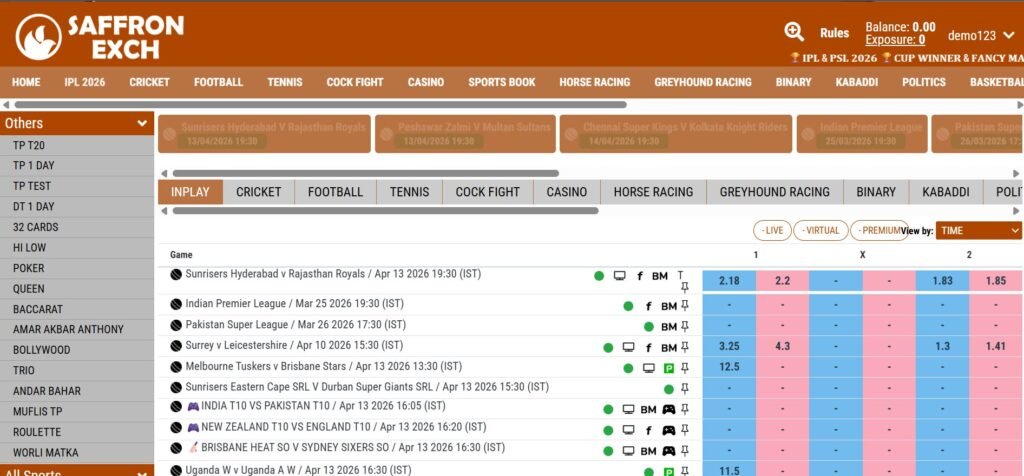Screen dimensions: 1024x476
Task: Pin the Indian Premier League row
Action: [684, 306]
